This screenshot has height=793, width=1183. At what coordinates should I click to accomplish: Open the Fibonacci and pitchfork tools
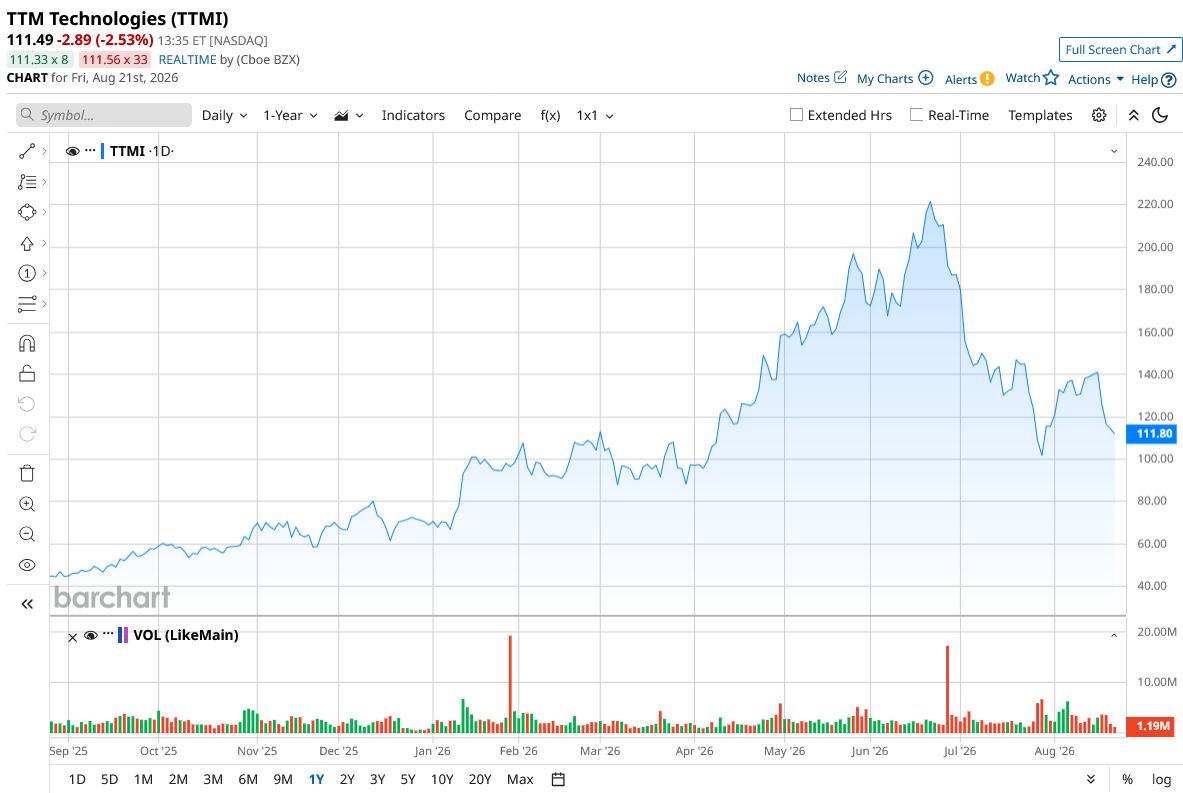tap(27, 182)
